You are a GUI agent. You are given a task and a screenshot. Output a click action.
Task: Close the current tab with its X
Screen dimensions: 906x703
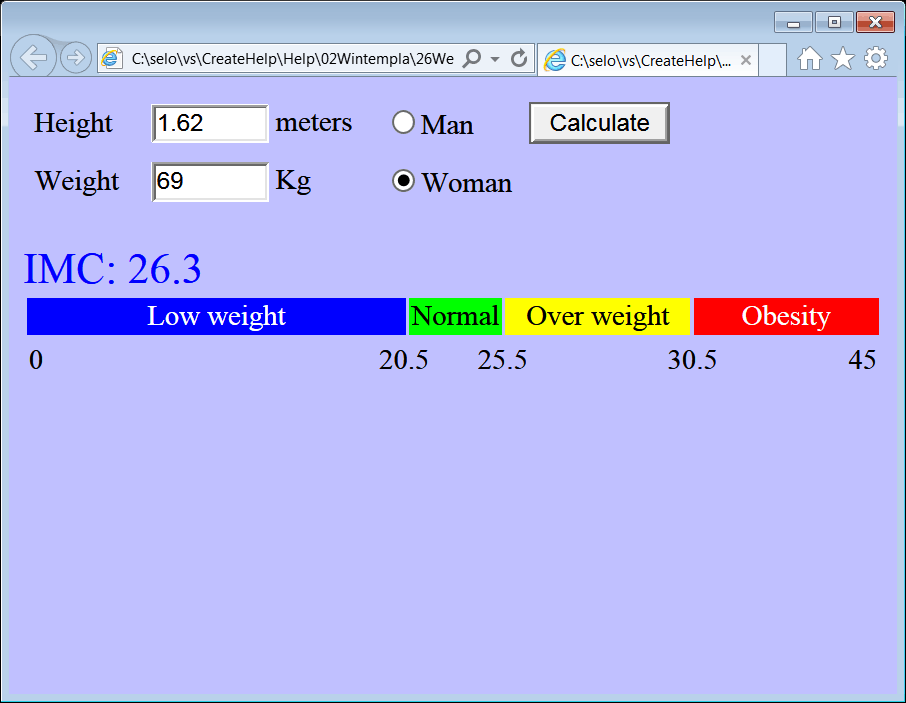(746, 60)
